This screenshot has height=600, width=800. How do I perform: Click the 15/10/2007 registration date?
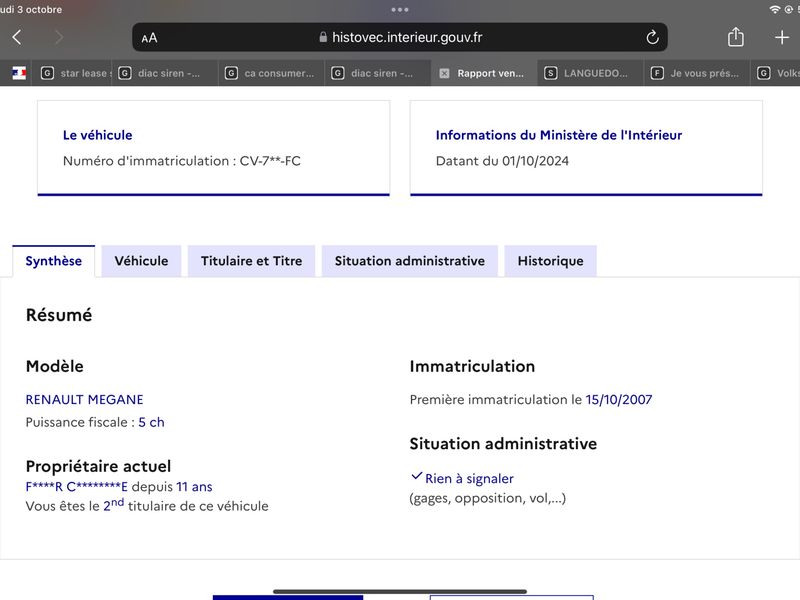click(x=619, y=399)
